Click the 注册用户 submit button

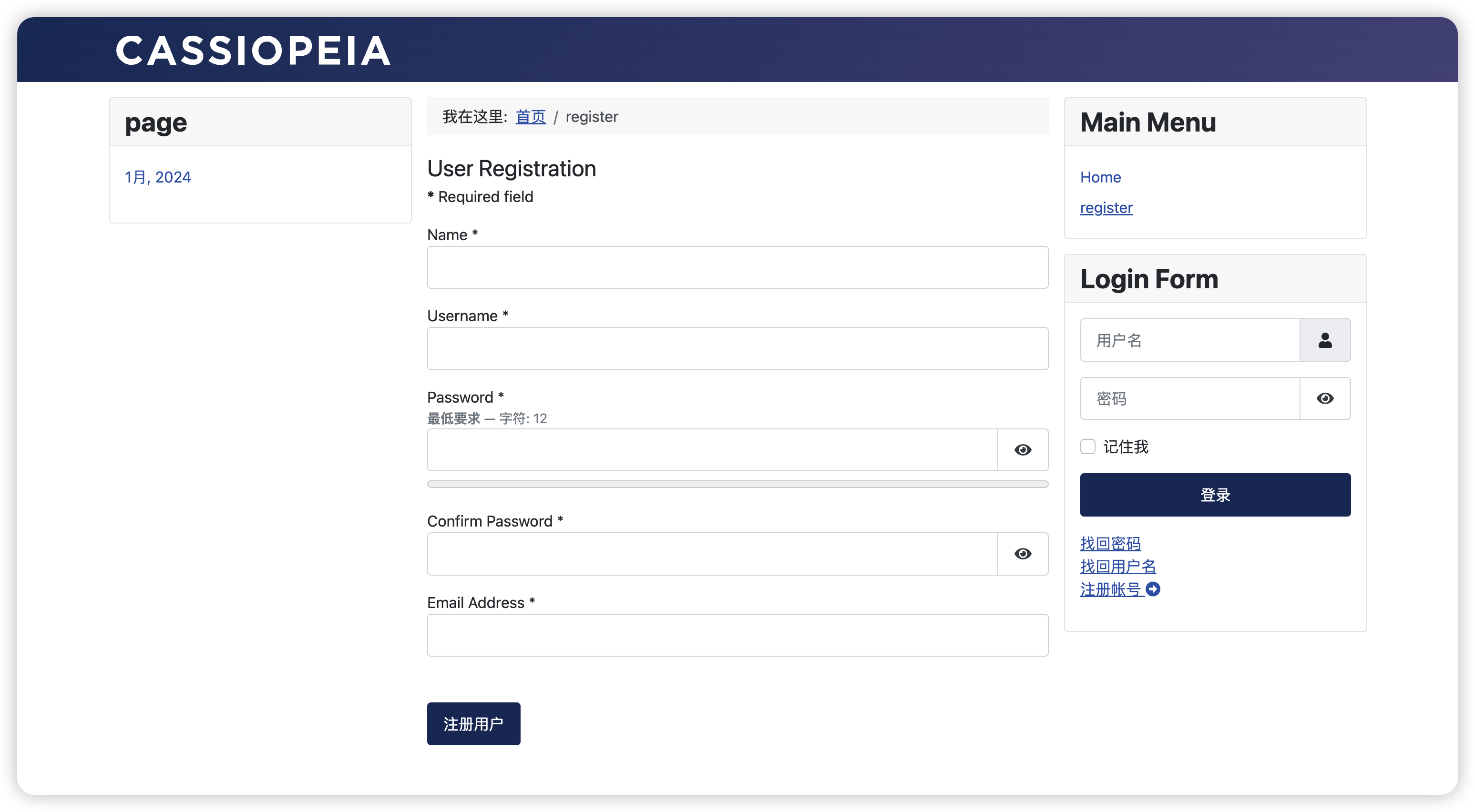coord(473,723)
